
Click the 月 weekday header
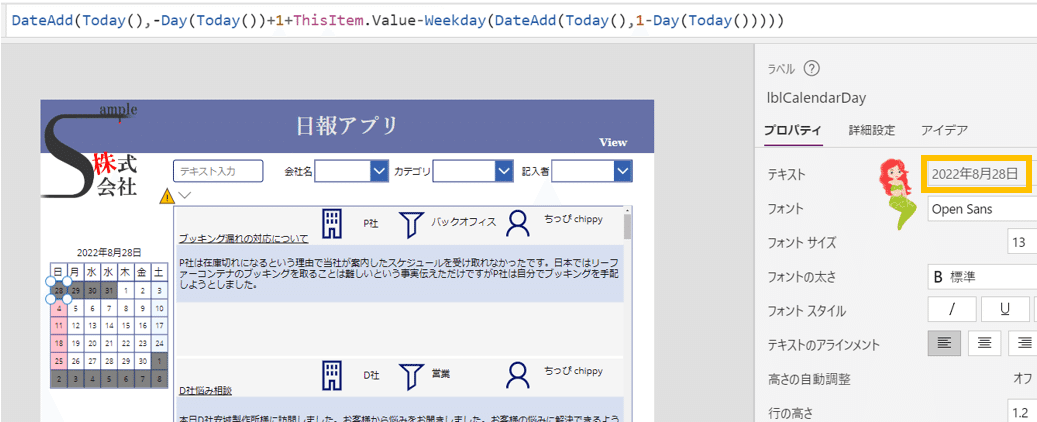[75, 271]
